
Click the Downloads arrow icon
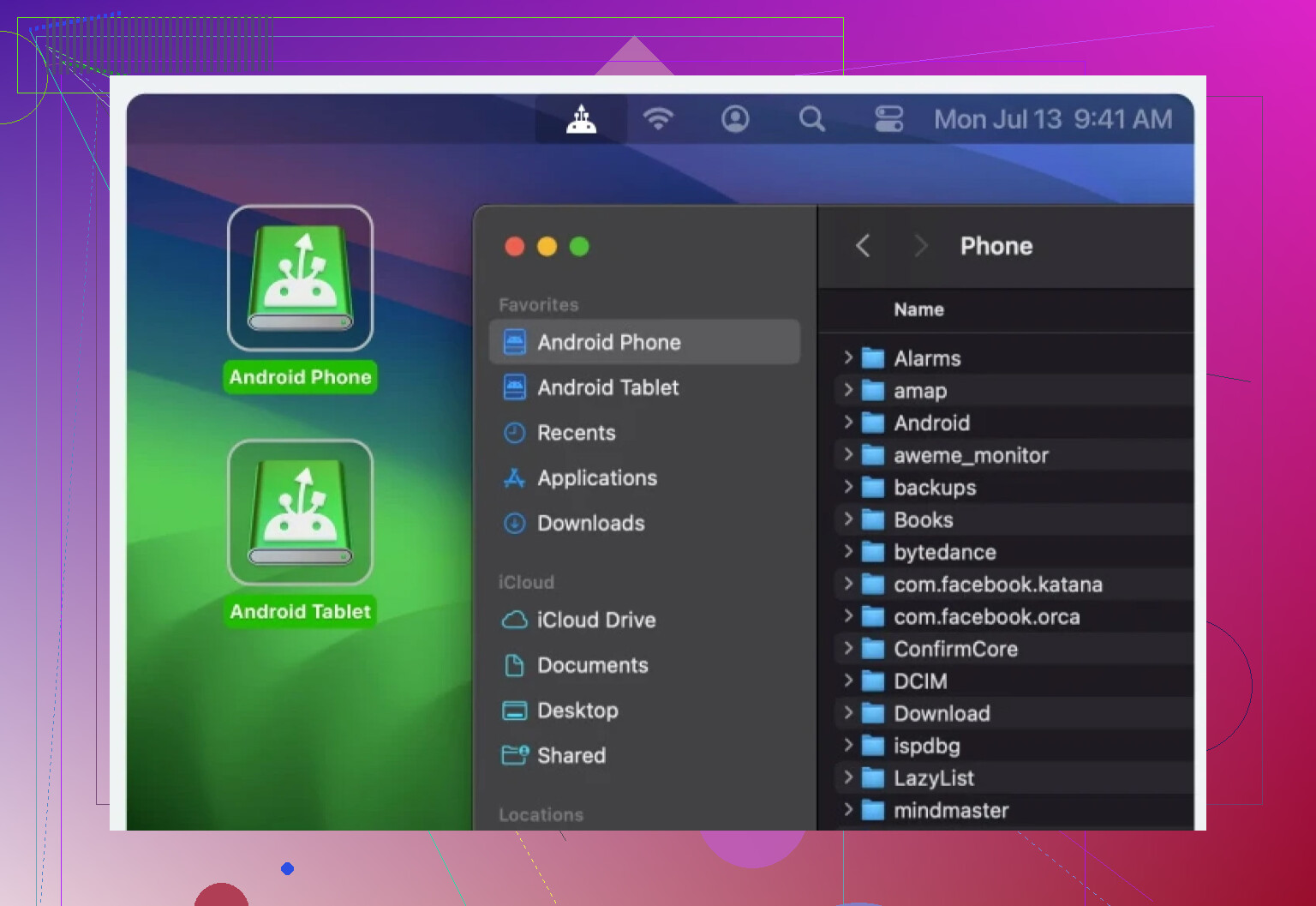514,523
